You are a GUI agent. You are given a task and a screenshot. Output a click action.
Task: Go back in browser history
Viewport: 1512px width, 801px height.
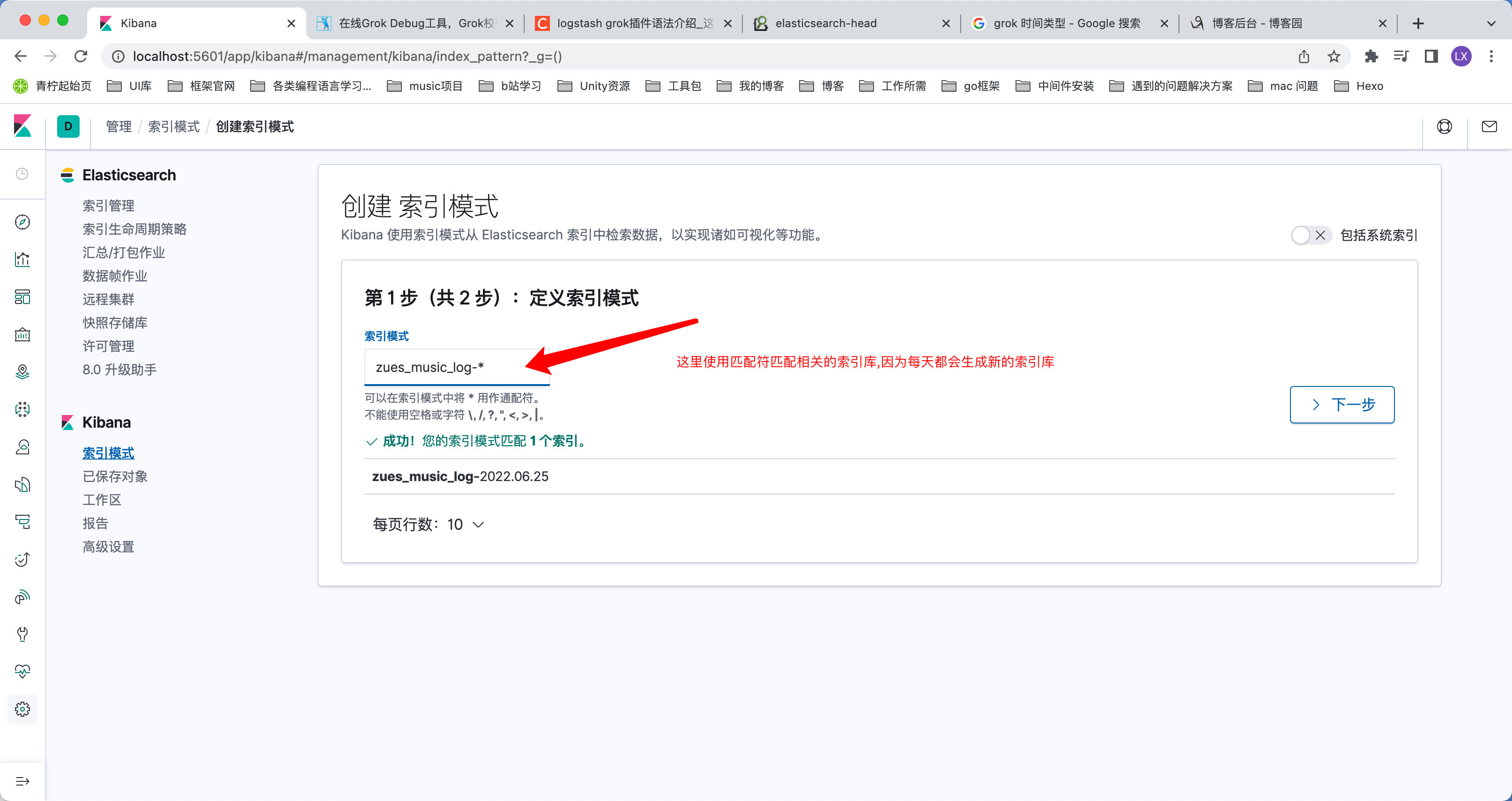pyautogui.click(x=21, y=56)
